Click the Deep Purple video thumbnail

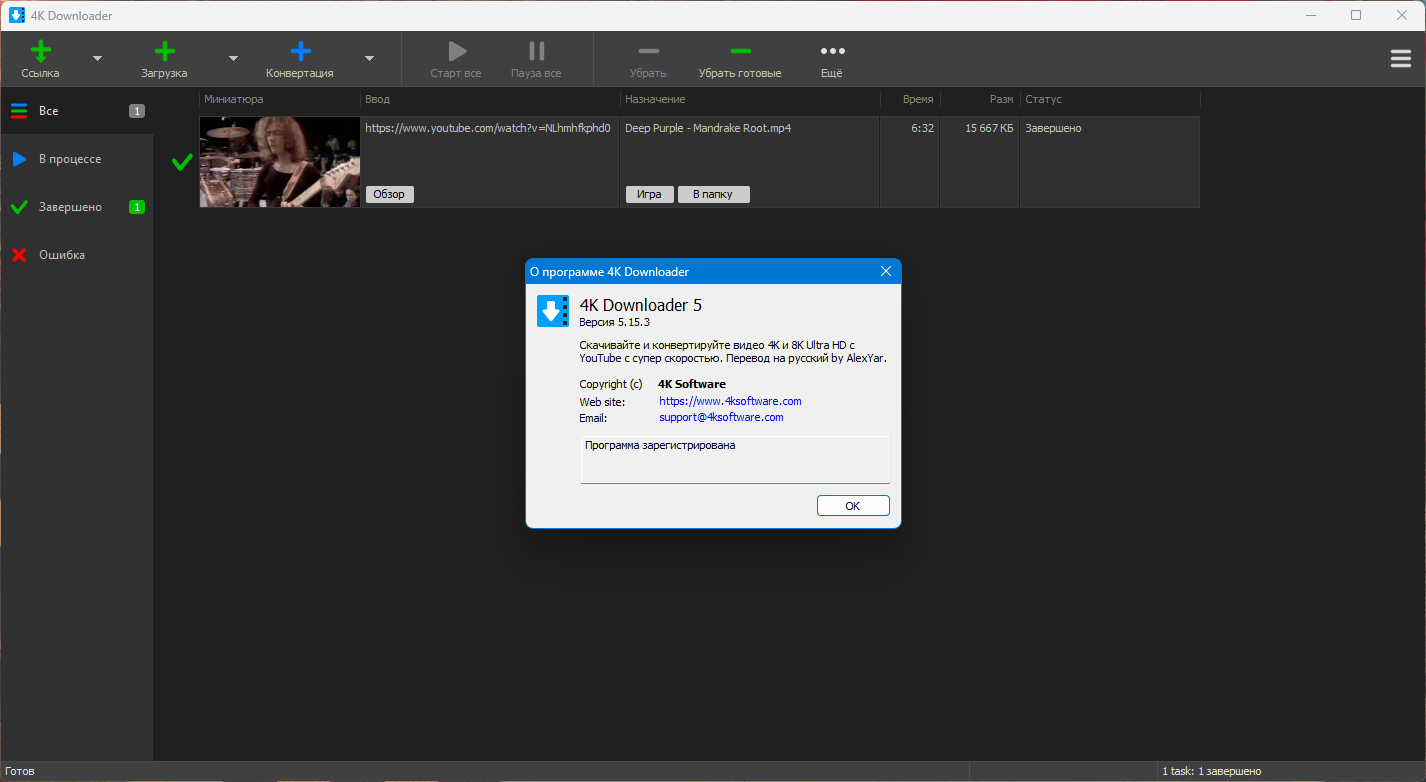[279, 162]
